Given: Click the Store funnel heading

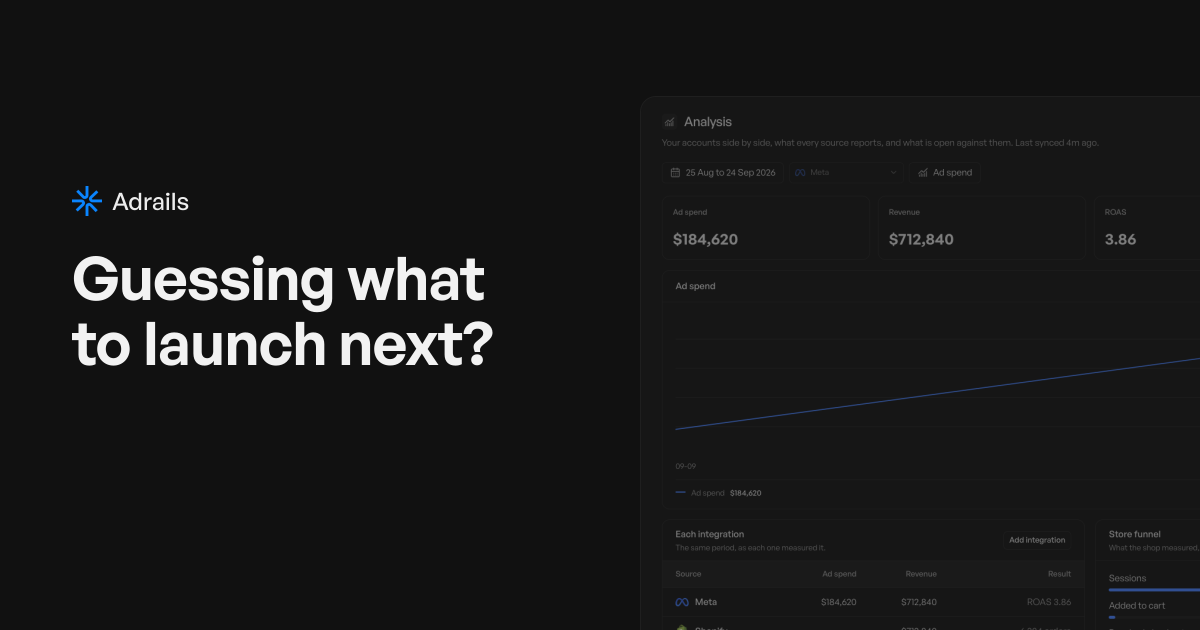Looking at the screenshot, I should point(1135,534).
